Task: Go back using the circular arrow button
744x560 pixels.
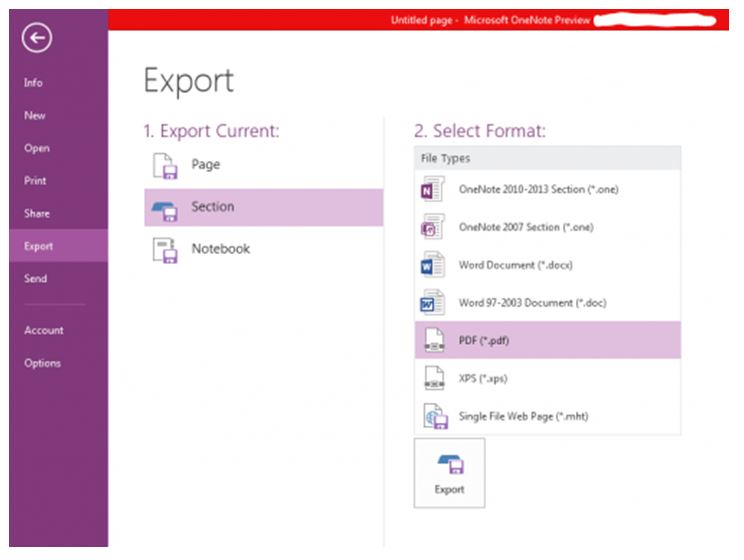Action: pyautogui.click(x=37, y=37)
